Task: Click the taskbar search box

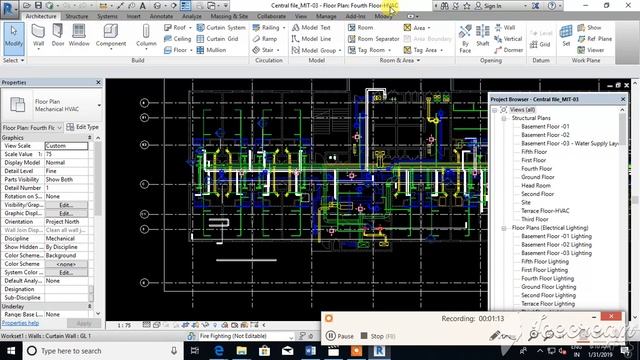Action: click(102, 351)
